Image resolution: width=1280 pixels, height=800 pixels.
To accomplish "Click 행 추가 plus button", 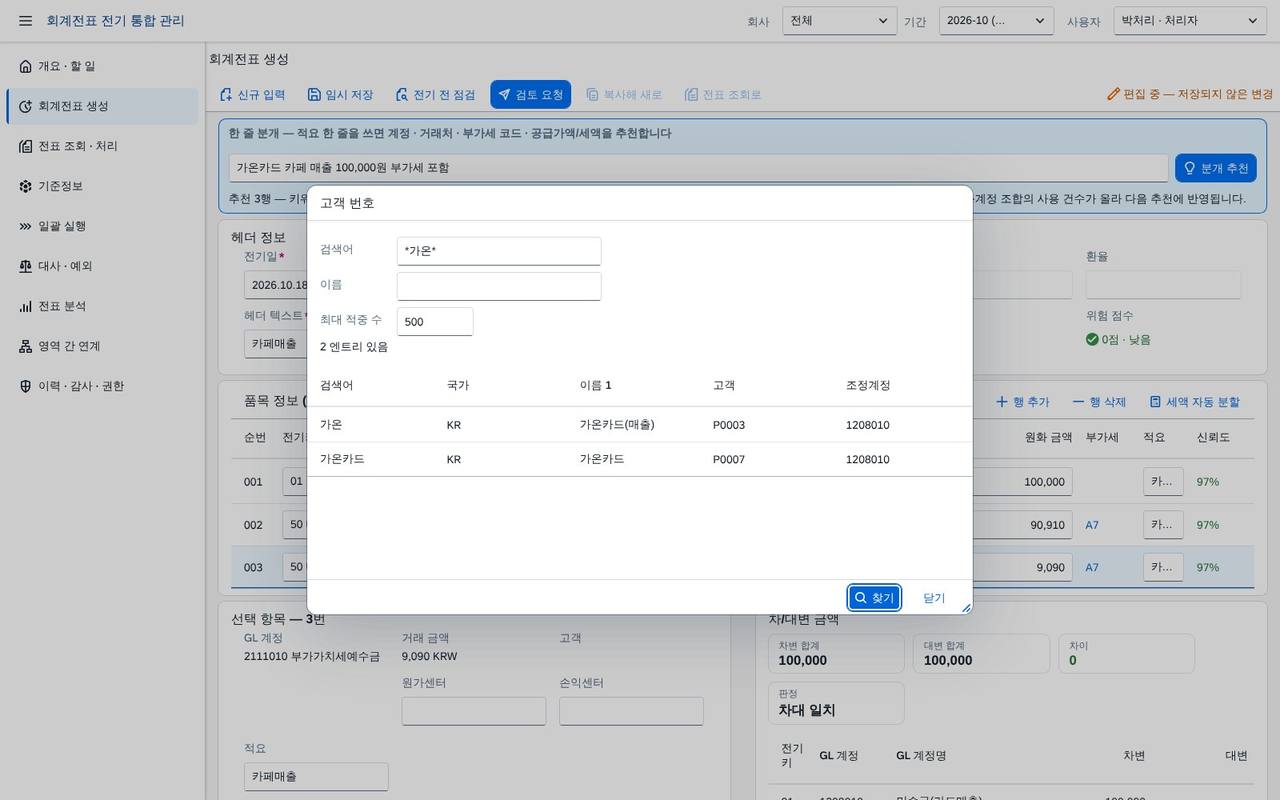I will point(1022,402).
